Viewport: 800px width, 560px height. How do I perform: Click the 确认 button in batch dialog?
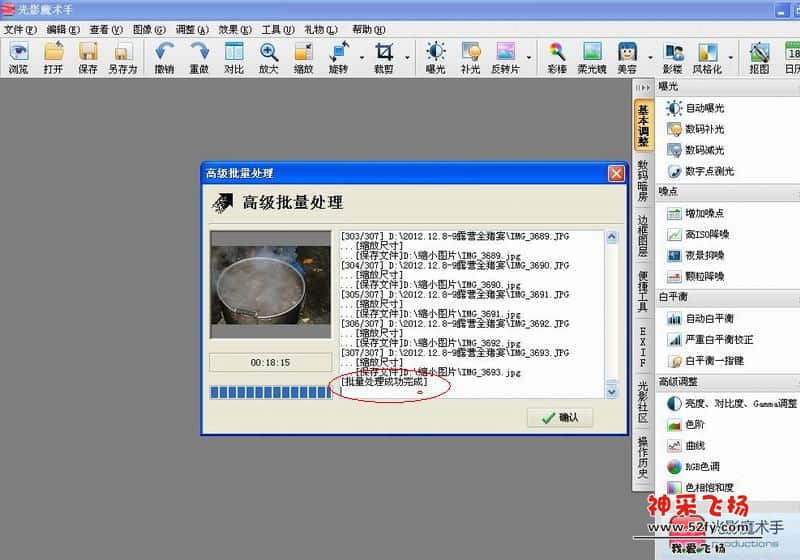pyautogui.click(x=560, y=418)
